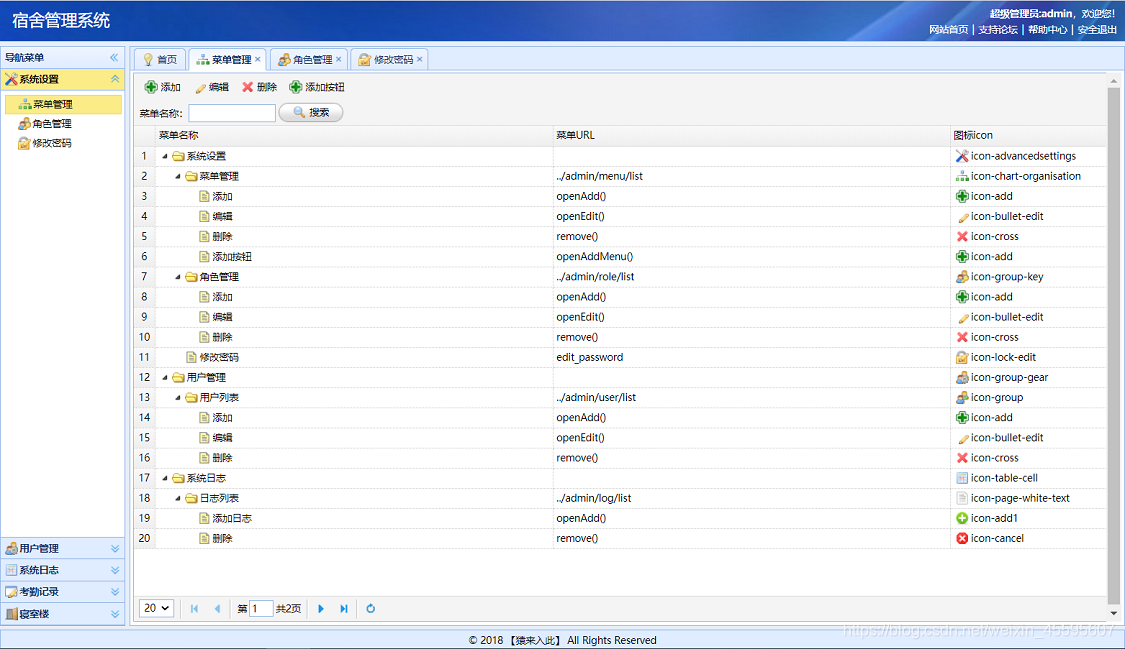Open the page size dropdown showing 20
The width and height of the screenshot is (1125, 649).
(x=156, y=608)
